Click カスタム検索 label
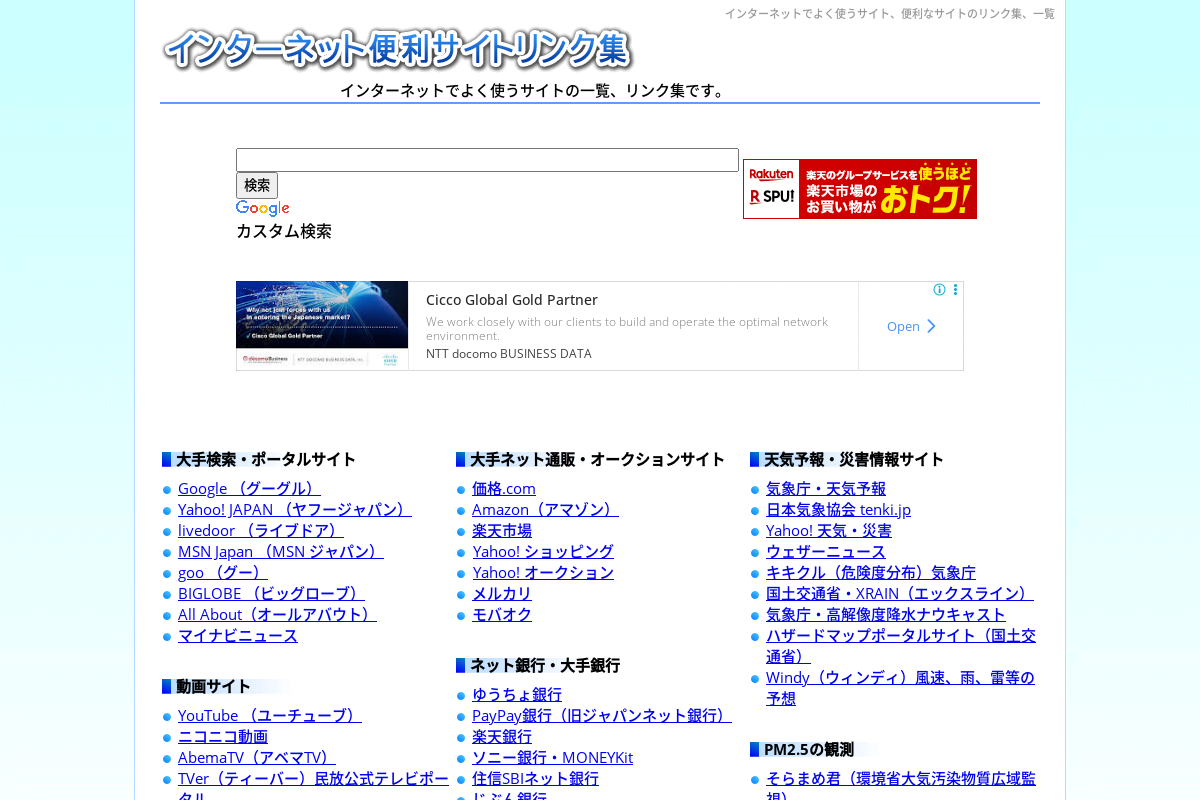This screenshot has width=1200, height=800. tap(284, 232)
